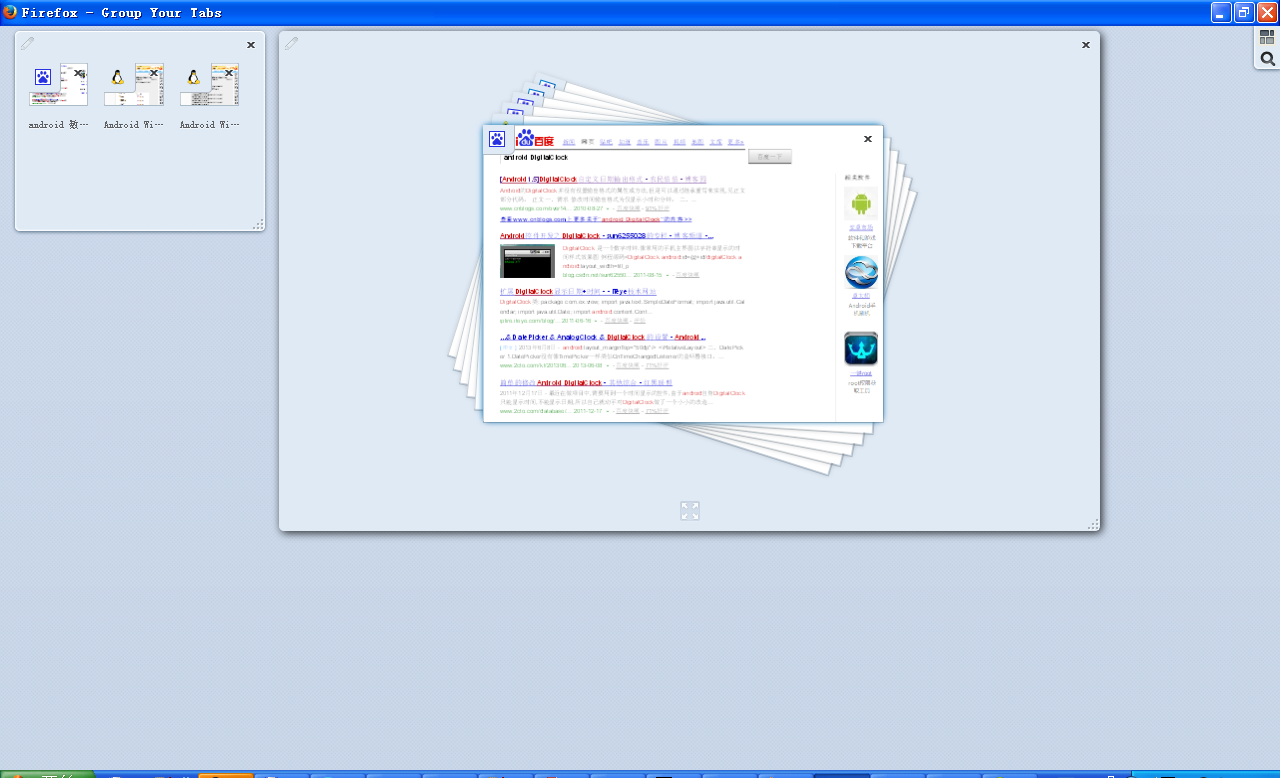This screenshot has height=778, width=1280.
Task: Click the "android 教…" tab title label
Action: pyautogui.click(x=58, y=125)
